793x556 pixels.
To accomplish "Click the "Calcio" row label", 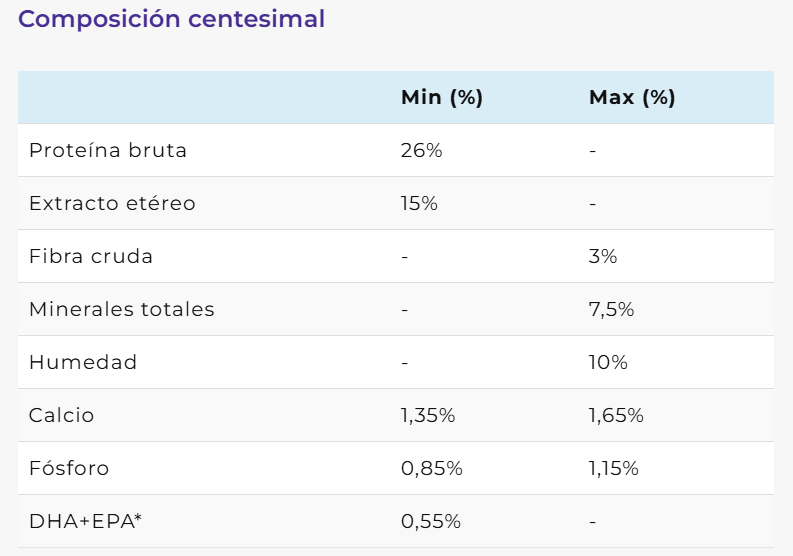I will tap(62, 415).
